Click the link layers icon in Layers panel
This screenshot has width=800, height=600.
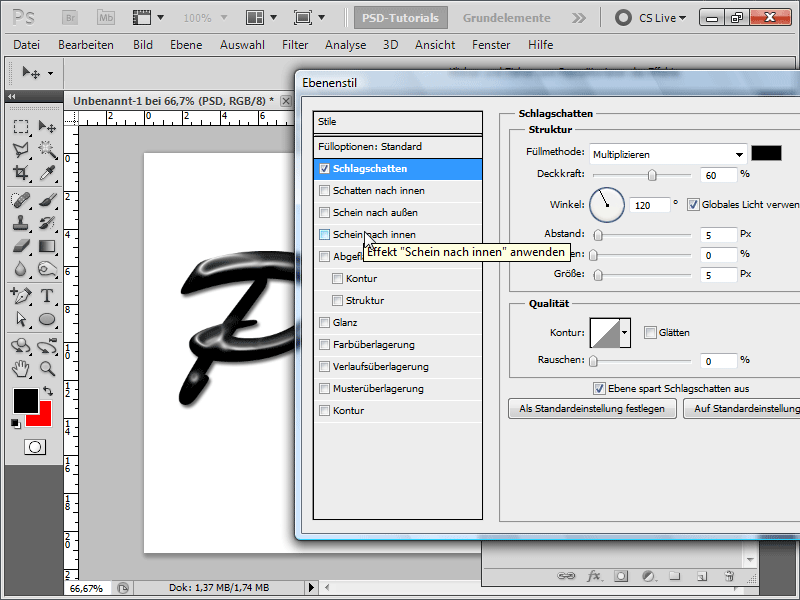click(x=566, y=576)
